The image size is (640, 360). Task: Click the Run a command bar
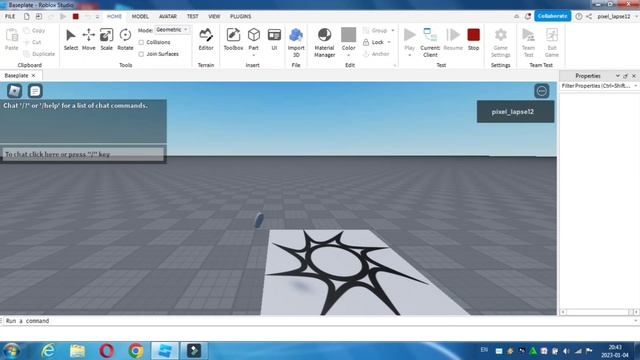pyautogui.click(x=318, y=321)
